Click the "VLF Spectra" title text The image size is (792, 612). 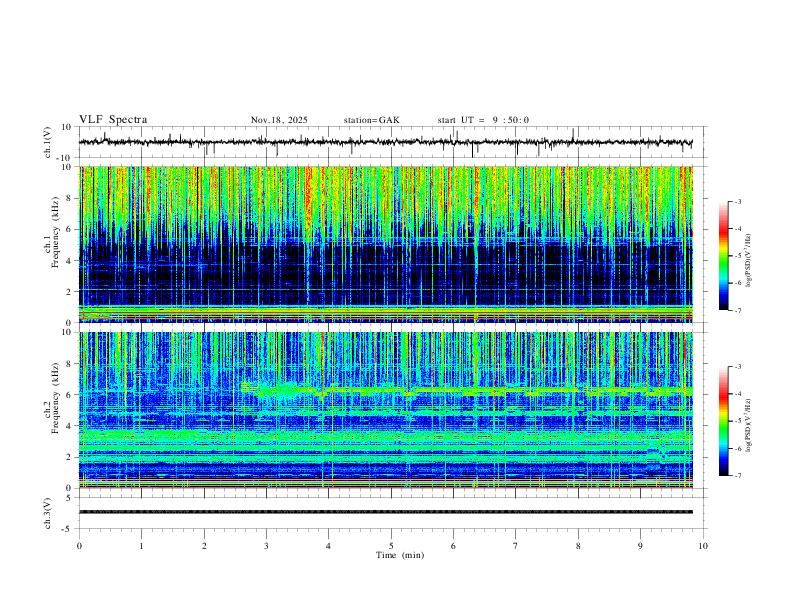coord(113,120)
